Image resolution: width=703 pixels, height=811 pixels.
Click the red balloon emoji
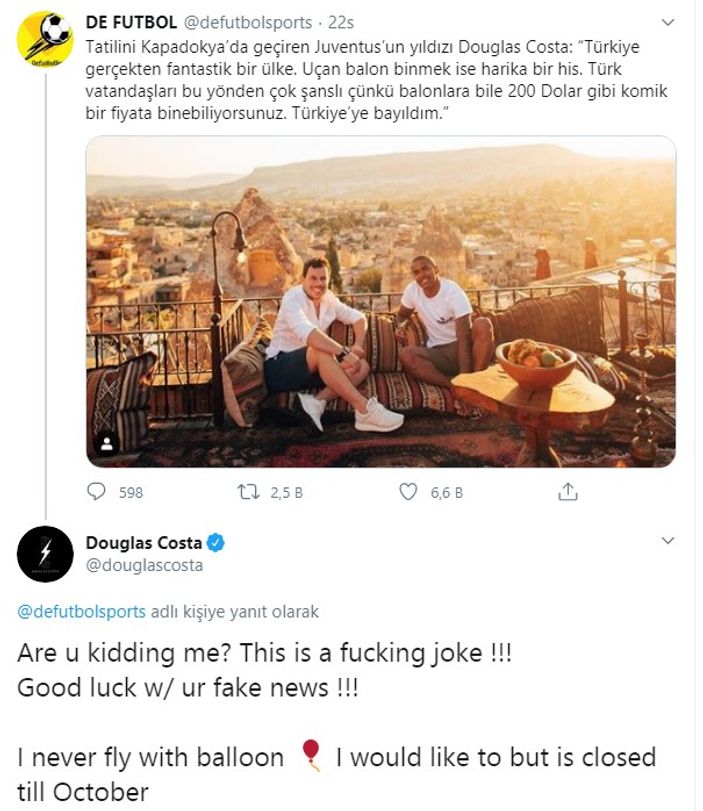pyautogui.click(x=311, y=757)
